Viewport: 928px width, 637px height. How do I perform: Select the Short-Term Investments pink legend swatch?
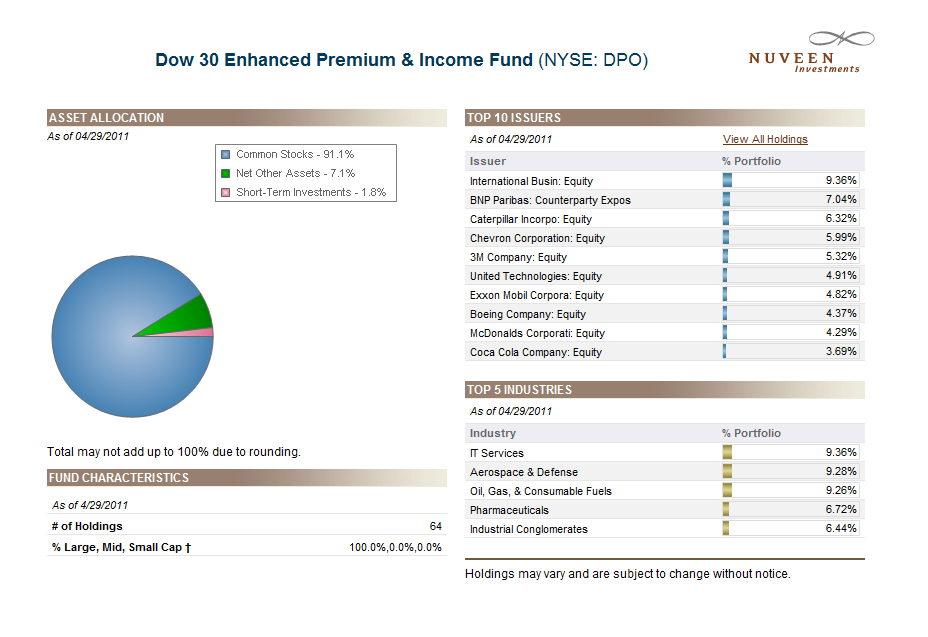point(225,192)
